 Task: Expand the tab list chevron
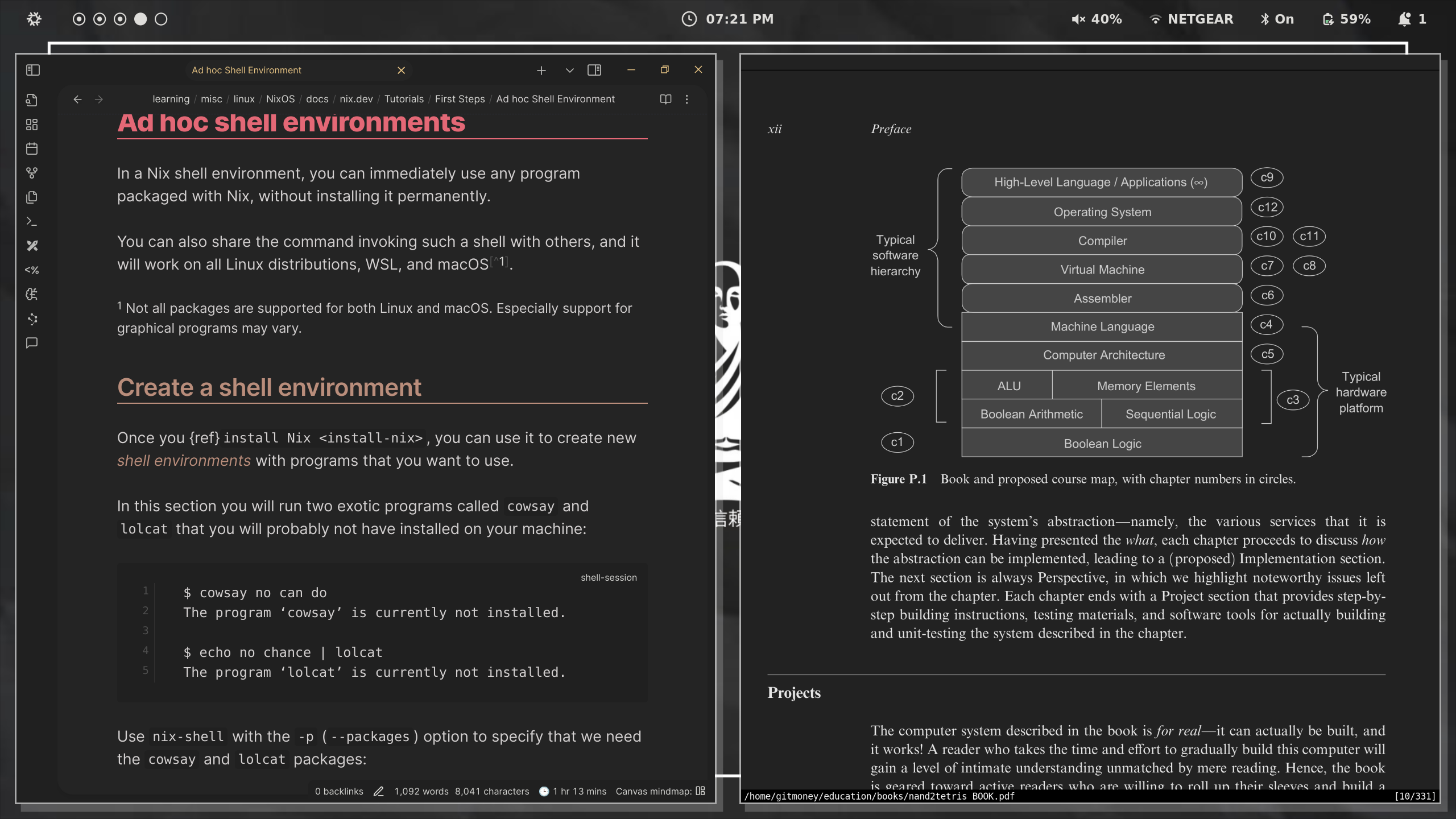tap(569, 70)
